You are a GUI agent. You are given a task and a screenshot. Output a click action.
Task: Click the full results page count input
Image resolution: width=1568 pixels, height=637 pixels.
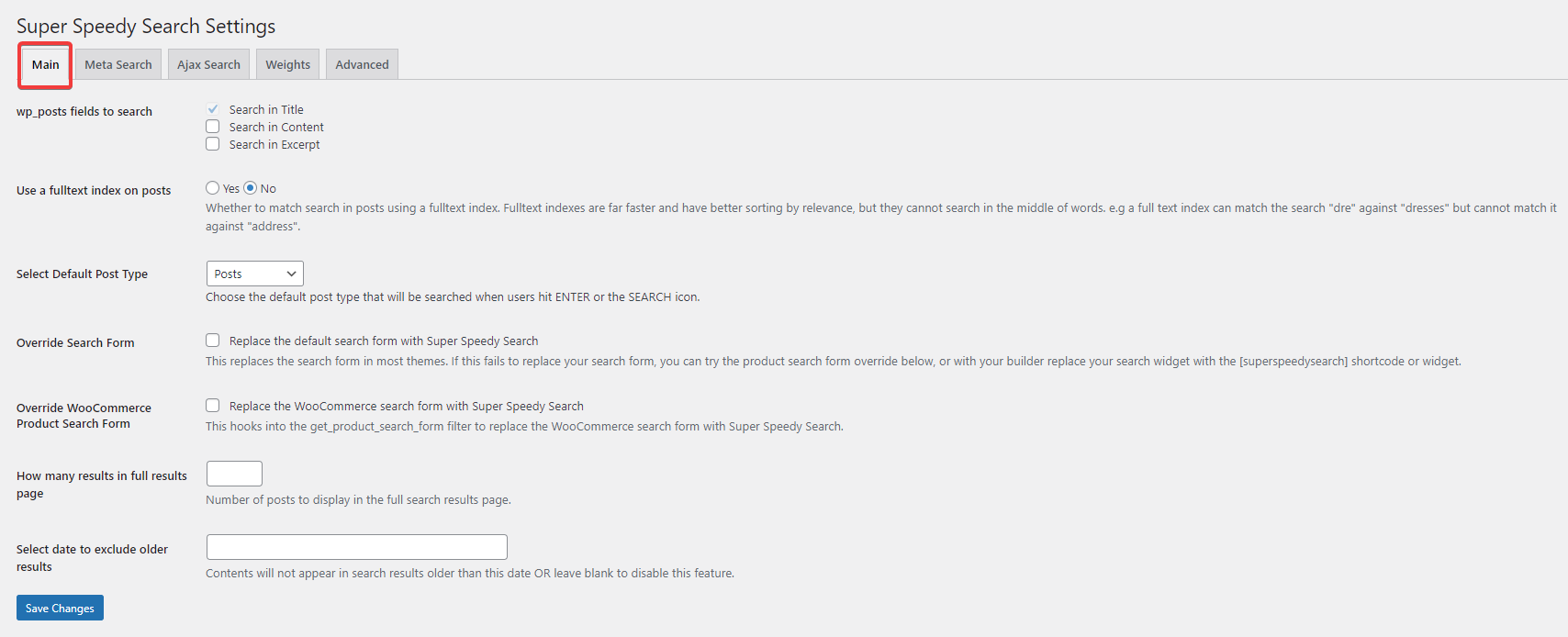point(234,473)
